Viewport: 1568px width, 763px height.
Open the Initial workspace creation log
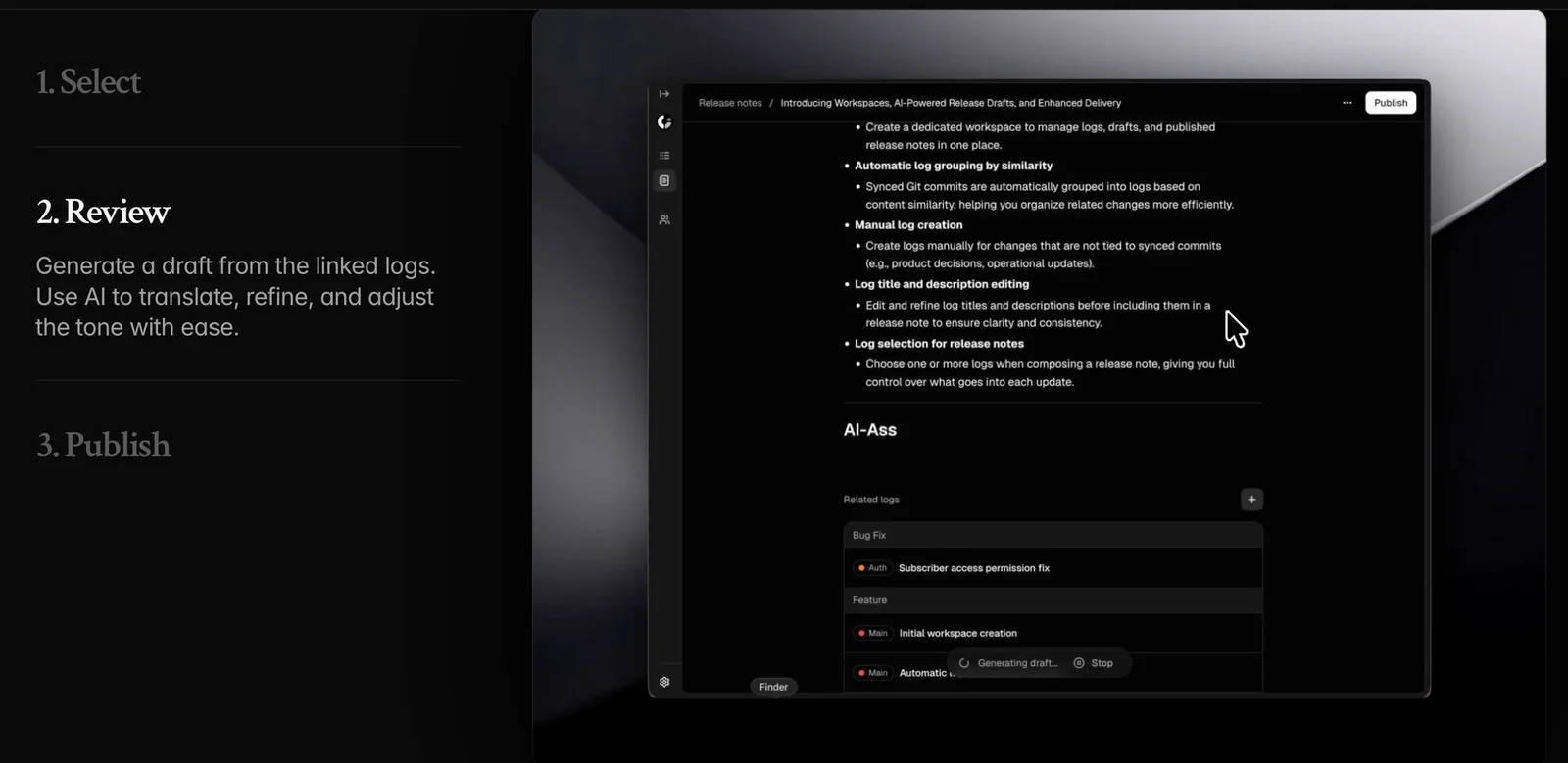click(957, 634)
